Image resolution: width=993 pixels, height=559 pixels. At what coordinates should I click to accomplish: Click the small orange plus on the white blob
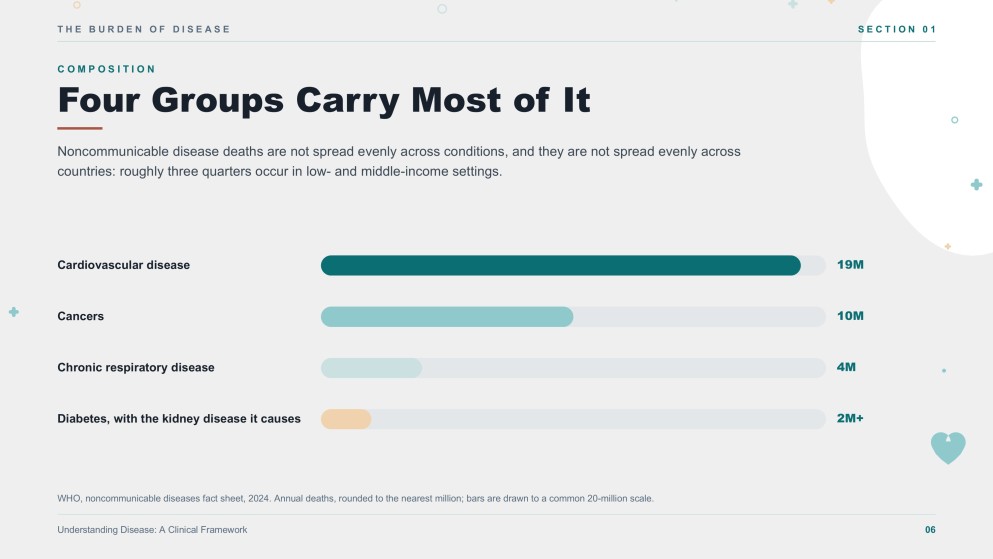(947, 246)
